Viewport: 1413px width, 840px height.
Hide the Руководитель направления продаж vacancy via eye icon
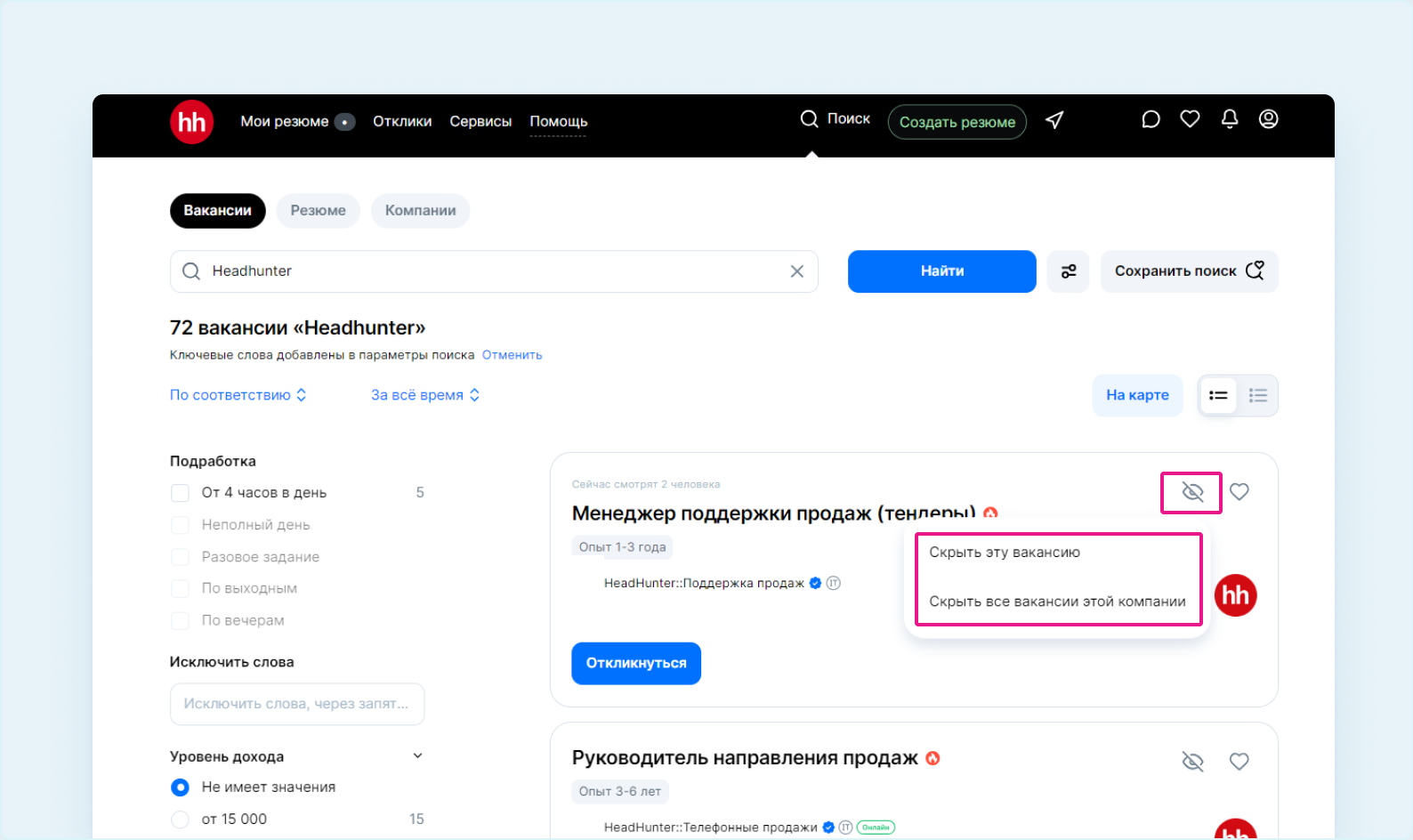(1192, 762)
